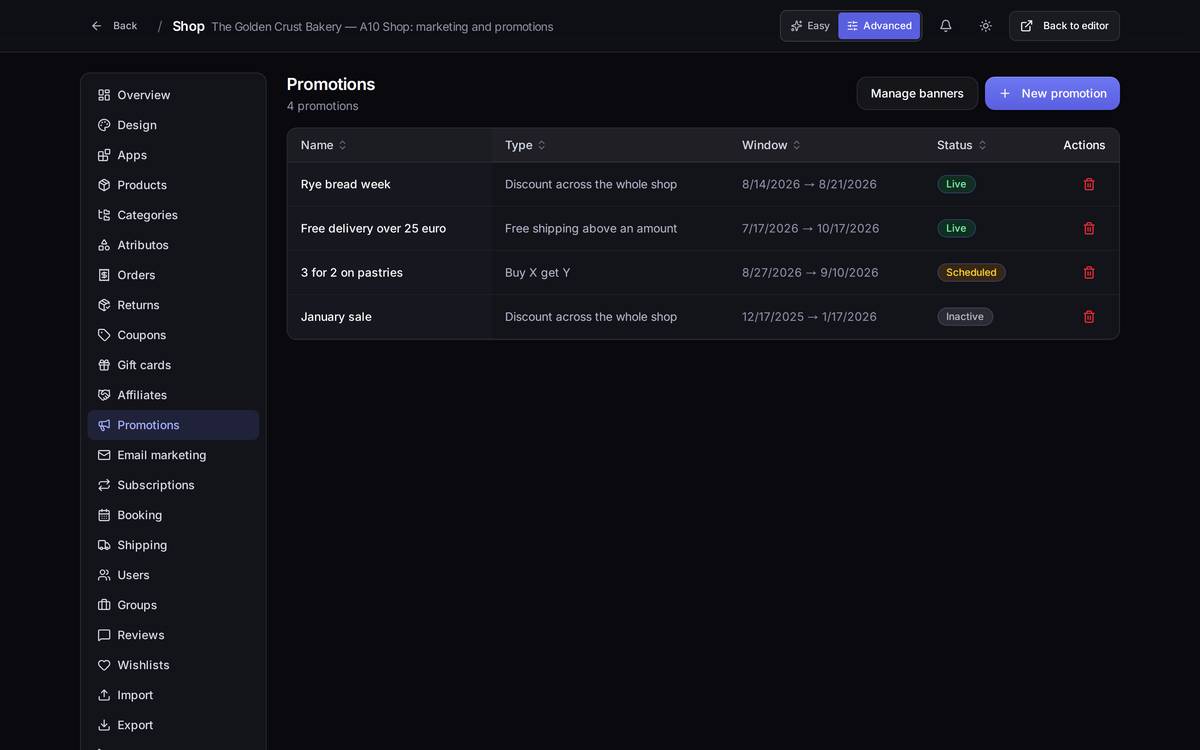Sort table by Status column
1200x750 pixels.
[962, 145]
